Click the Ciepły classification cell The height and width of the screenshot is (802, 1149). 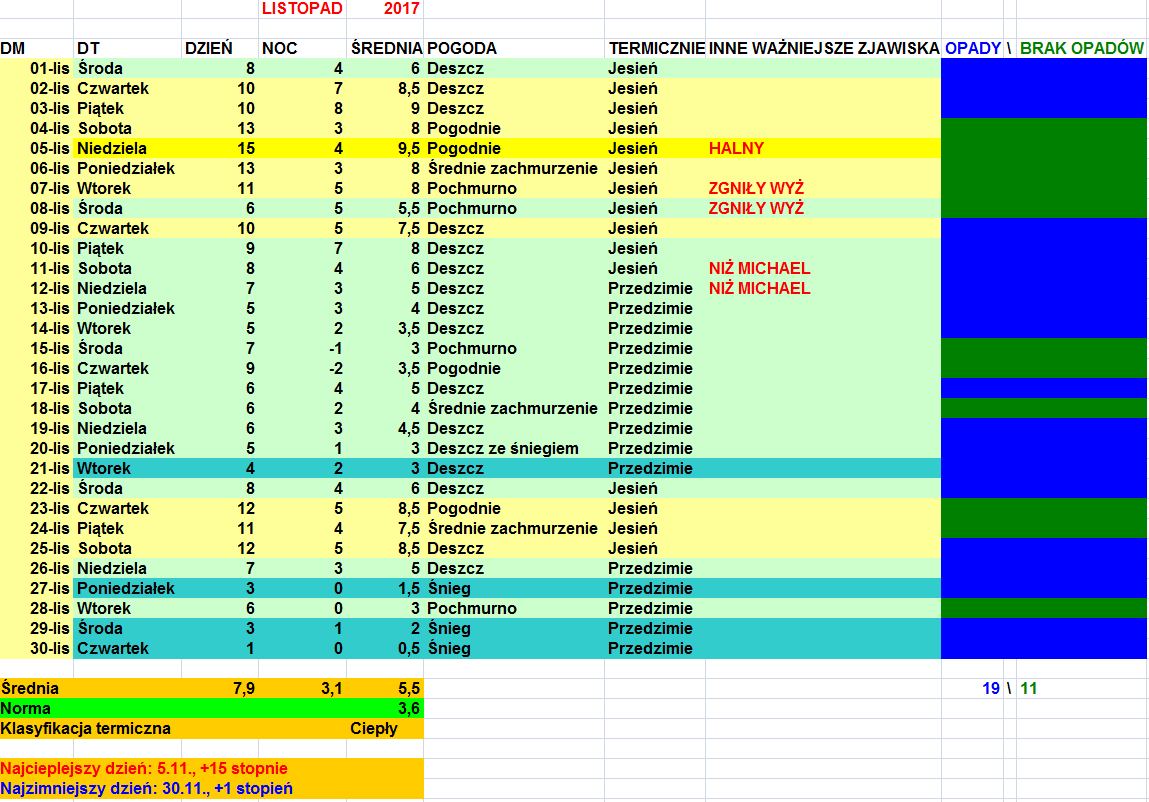click(374, 728)
